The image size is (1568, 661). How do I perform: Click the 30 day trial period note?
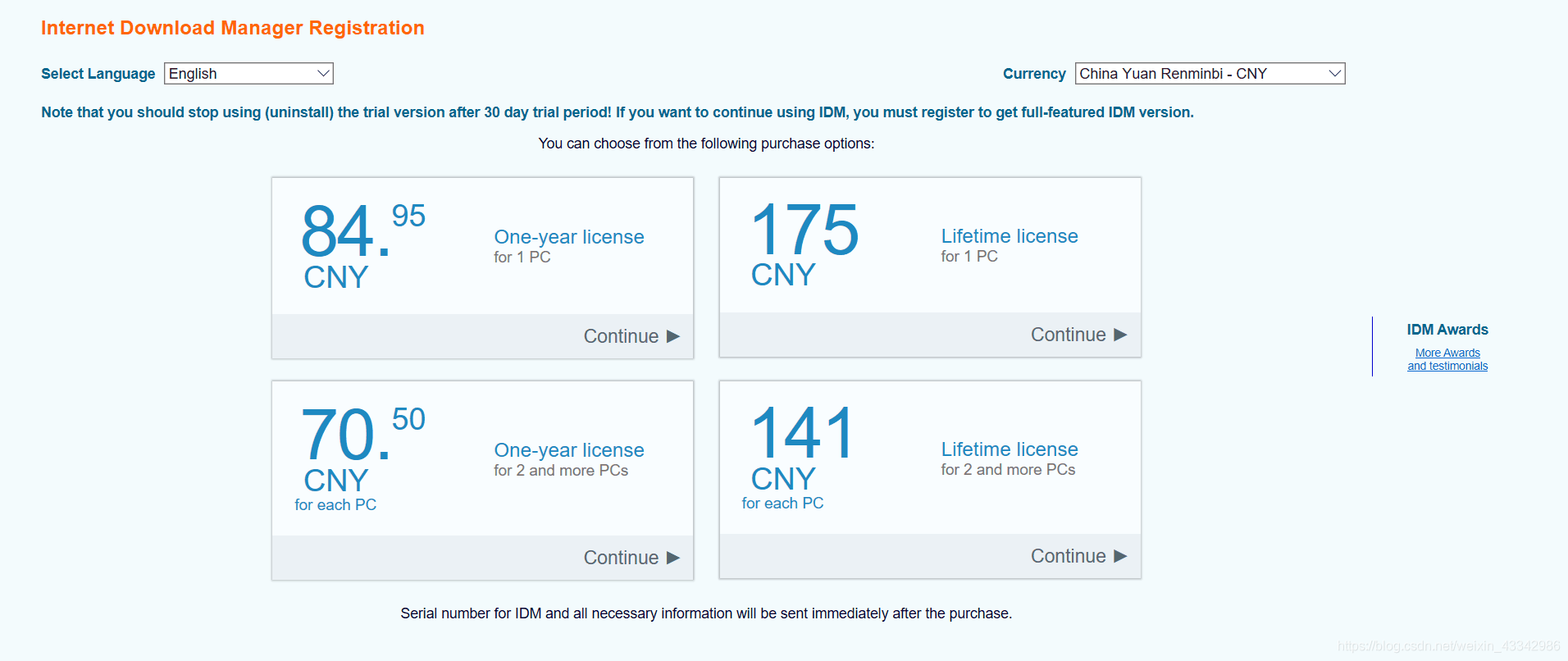[x=618, y=112]
